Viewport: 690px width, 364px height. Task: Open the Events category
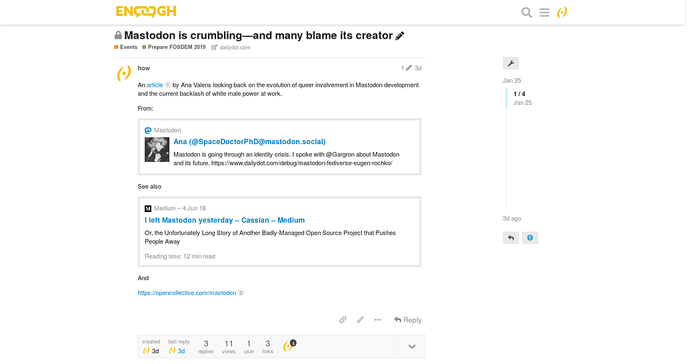coord(126,47)
